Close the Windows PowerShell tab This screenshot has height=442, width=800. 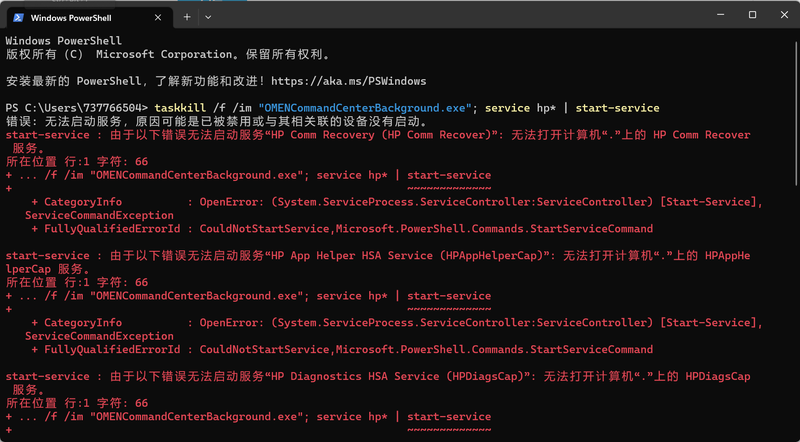click(x=159, y=17)
